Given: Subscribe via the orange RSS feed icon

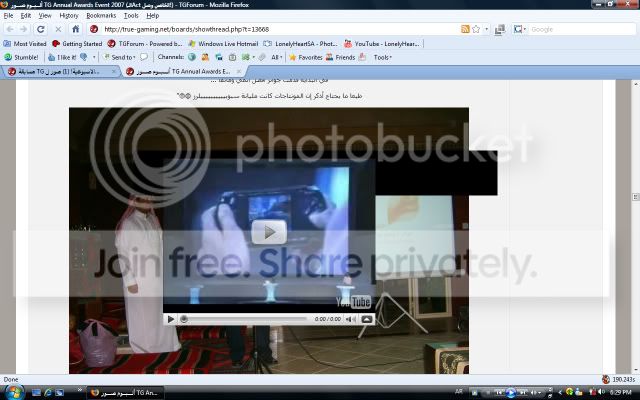Looking at the screenshot, I should click(465, 29).
